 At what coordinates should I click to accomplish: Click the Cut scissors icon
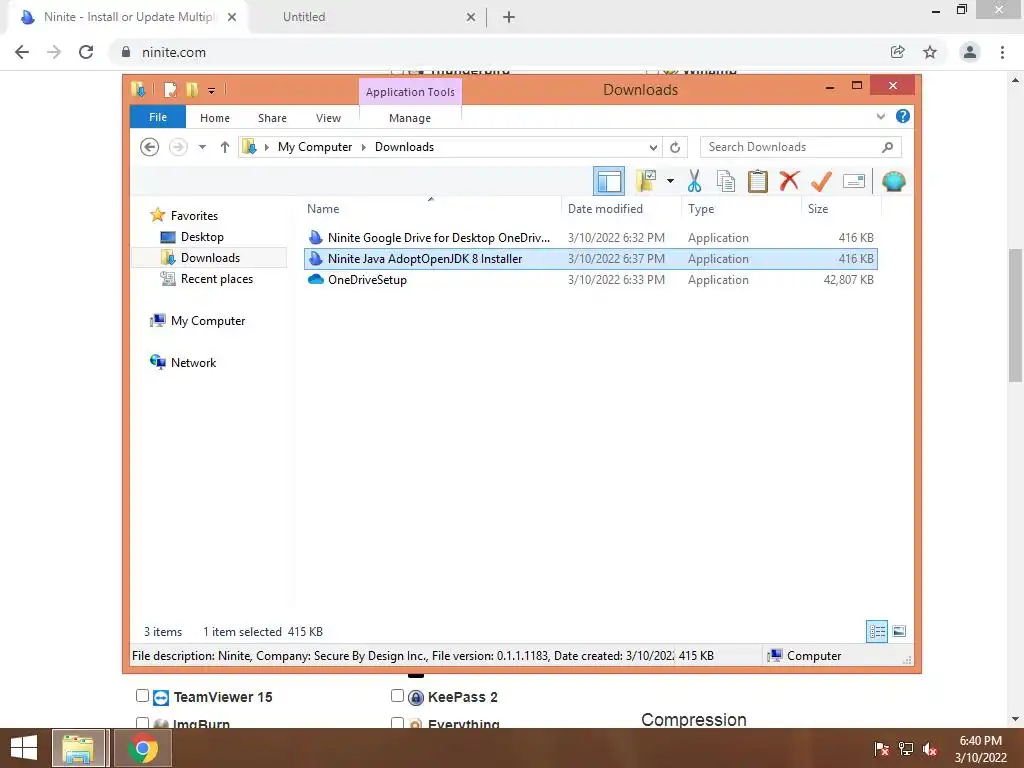pos(694,181)
